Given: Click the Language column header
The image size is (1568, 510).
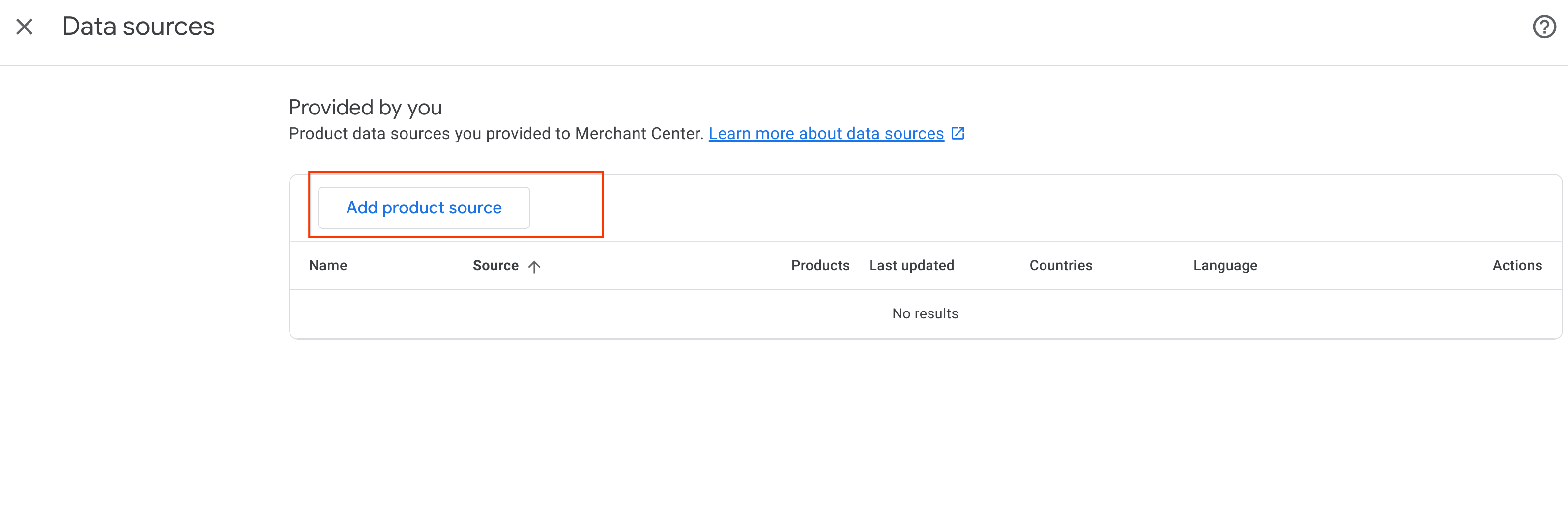Looking at the screenshot, I should 1225,265.
